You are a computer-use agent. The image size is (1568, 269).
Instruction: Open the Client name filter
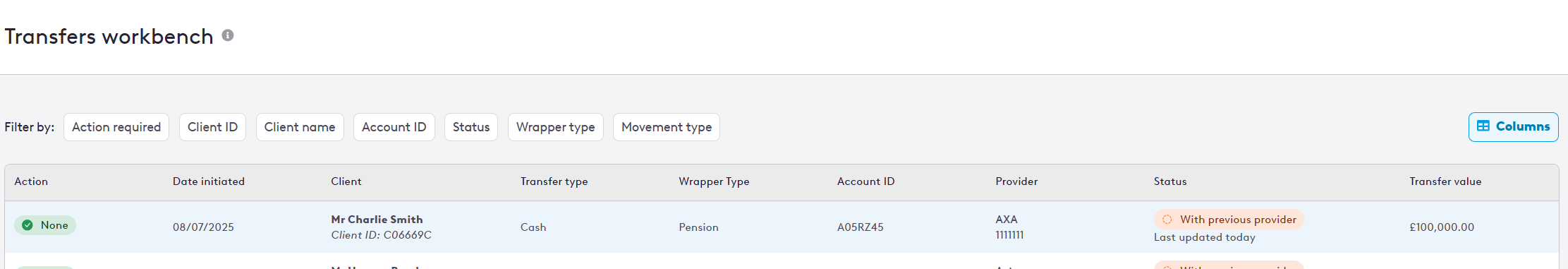[x=300, y=127]
